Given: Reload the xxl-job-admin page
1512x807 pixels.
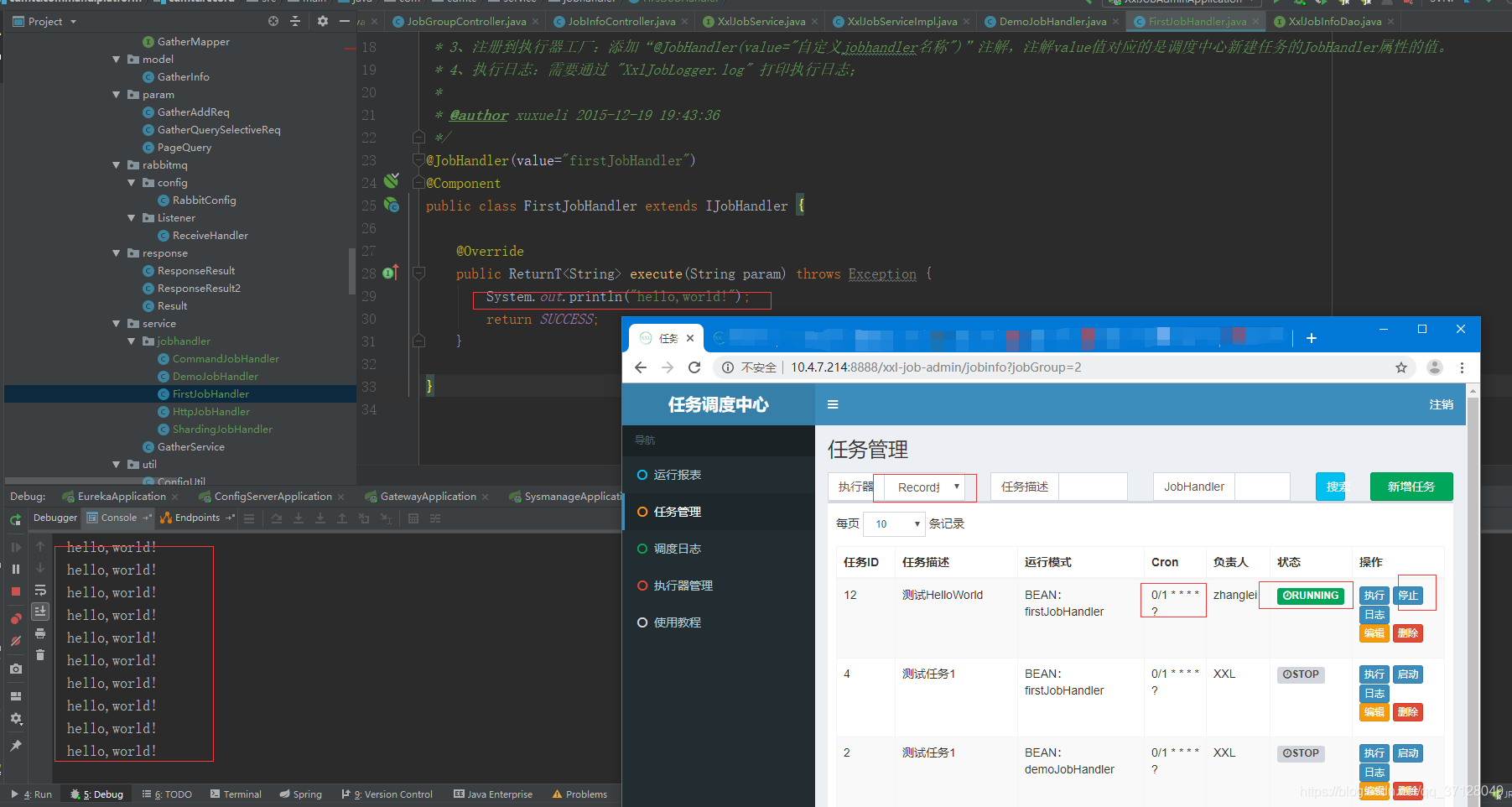Looking at the screenshot, I should [694, 367].
